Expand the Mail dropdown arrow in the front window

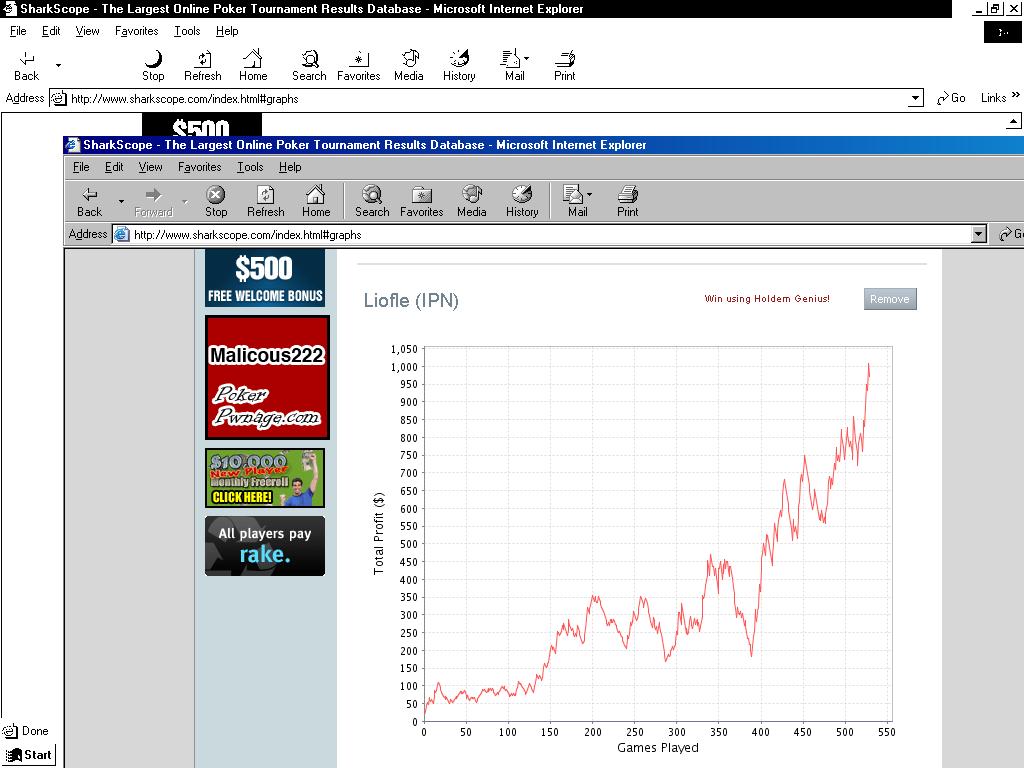(589, 194)
